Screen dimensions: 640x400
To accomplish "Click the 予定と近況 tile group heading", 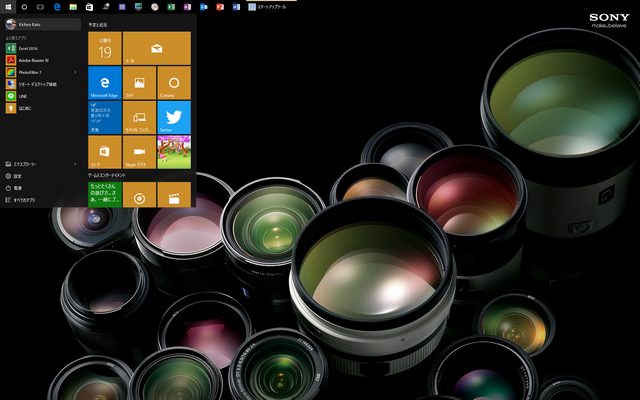I will click(98, 25).
